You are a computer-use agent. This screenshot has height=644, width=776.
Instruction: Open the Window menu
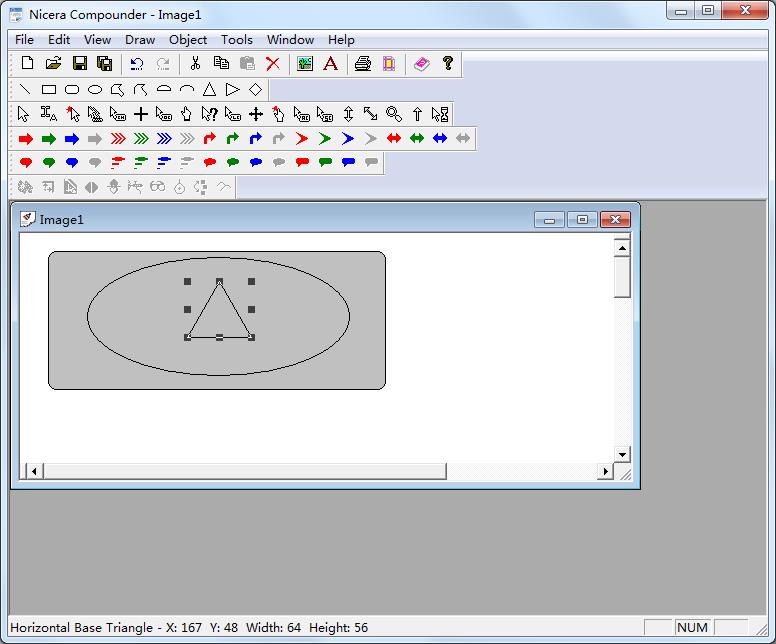coord(291,40)
